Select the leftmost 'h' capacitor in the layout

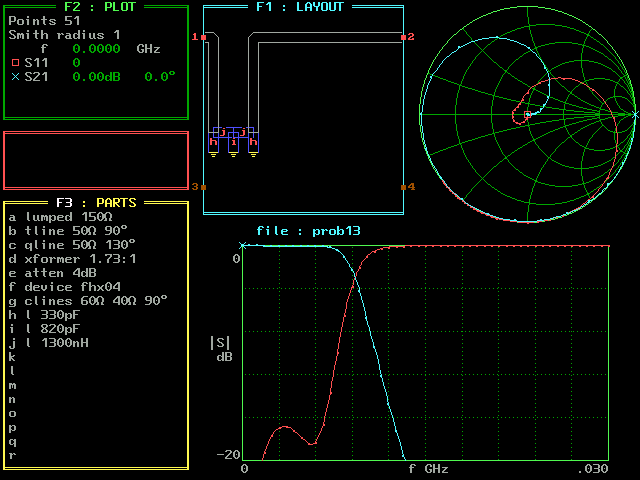click(213, 142)
